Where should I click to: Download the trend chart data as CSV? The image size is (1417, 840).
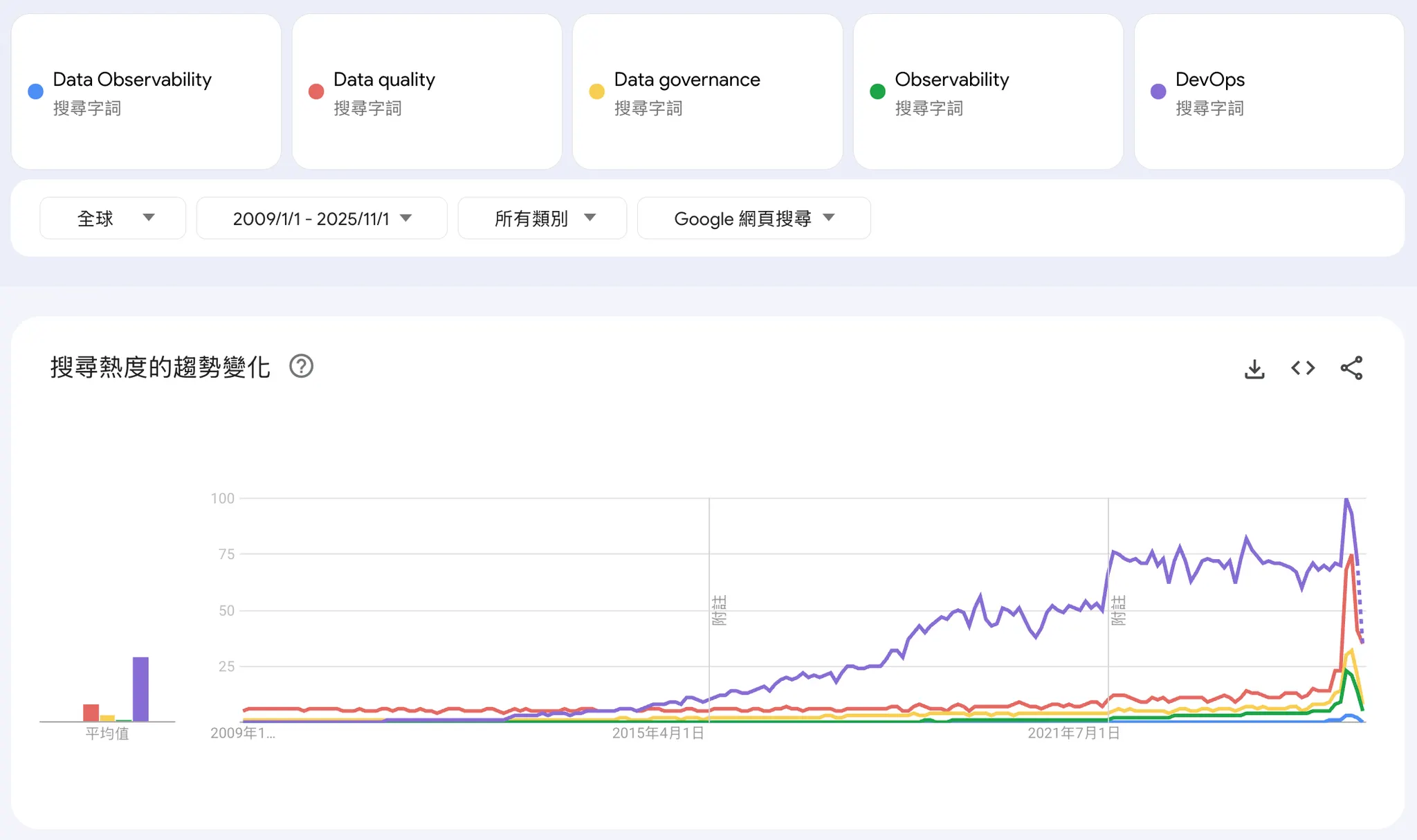(1254, 368)
